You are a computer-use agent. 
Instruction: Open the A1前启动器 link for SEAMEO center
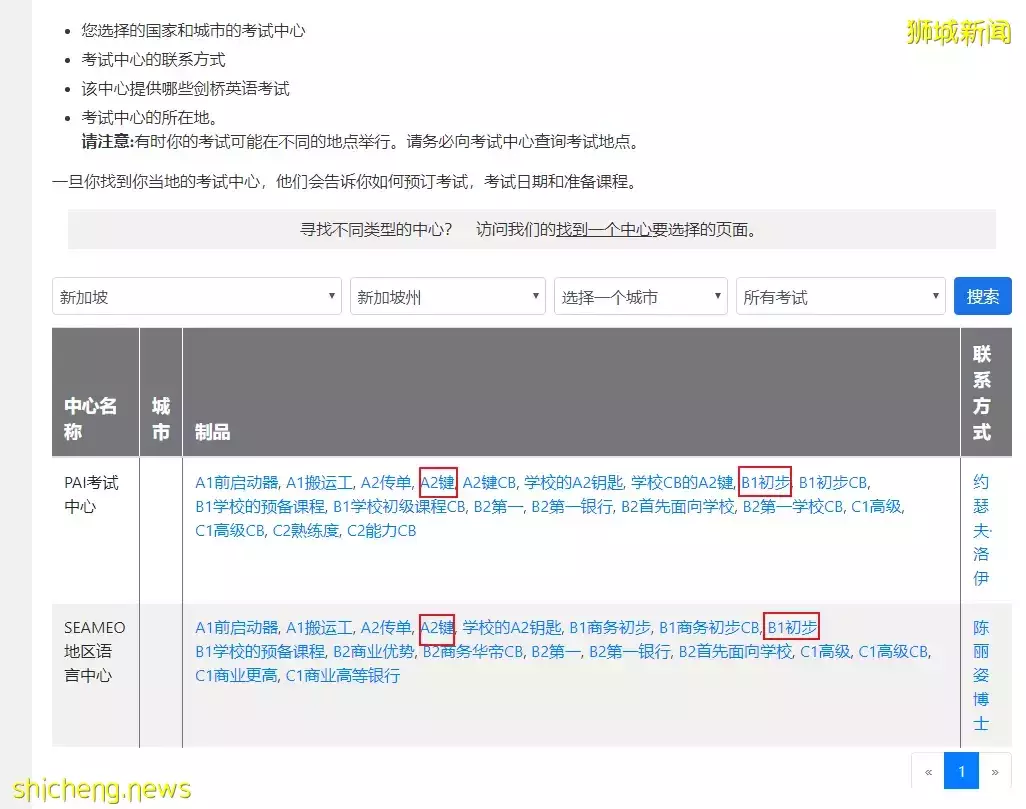coord(239,627)
